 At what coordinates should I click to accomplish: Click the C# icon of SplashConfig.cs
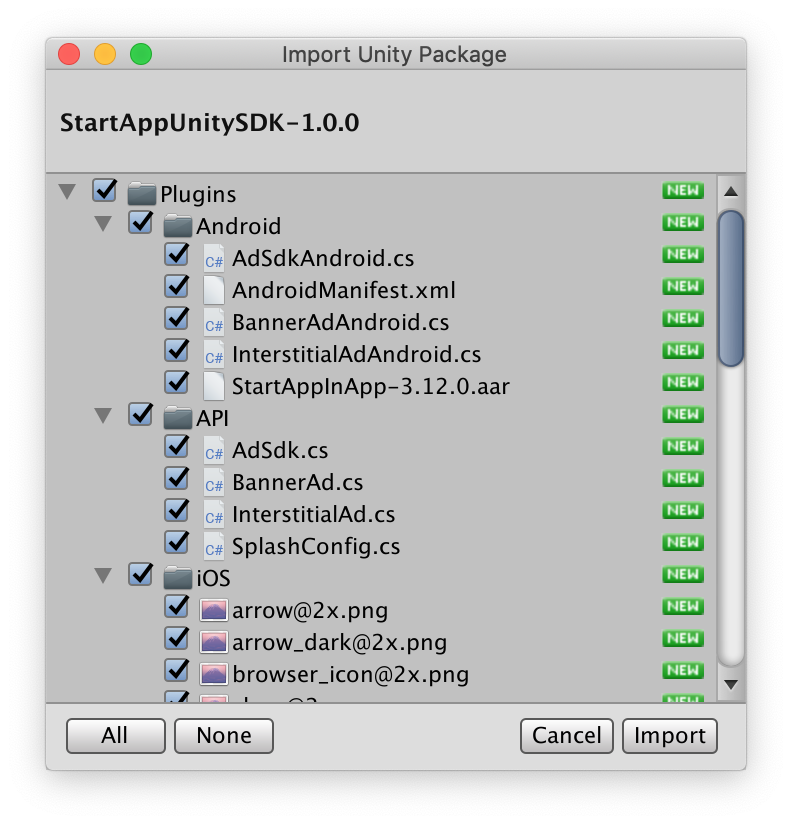[214, 547]
